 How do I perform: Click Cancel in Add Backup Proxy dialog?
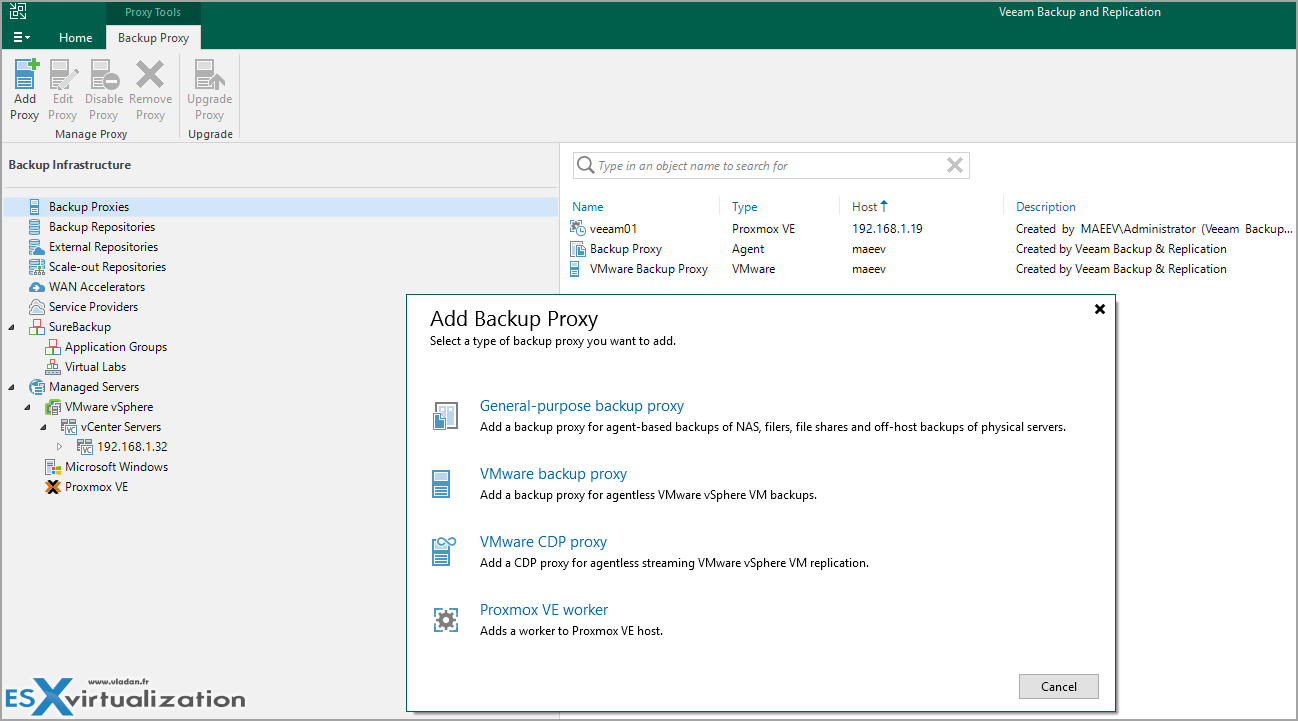[x=1059, y=687]
